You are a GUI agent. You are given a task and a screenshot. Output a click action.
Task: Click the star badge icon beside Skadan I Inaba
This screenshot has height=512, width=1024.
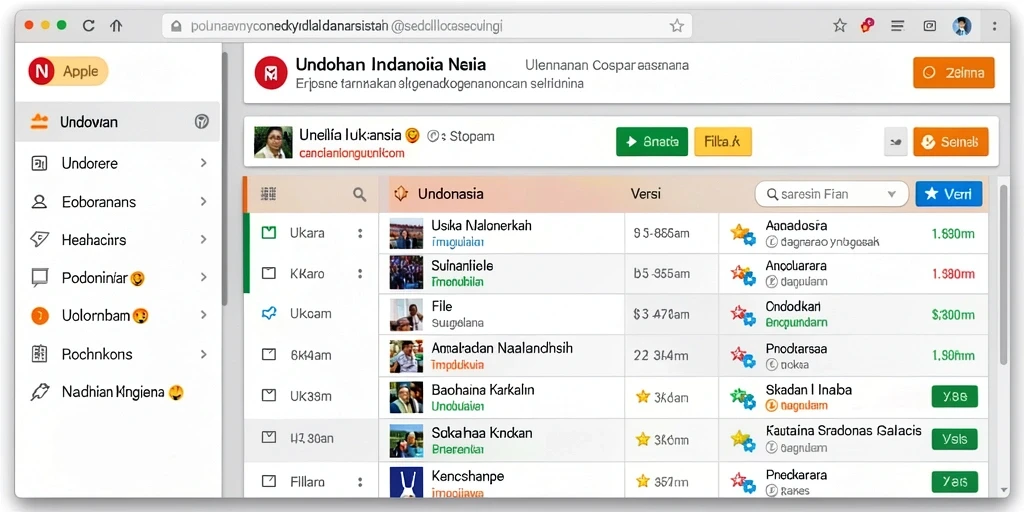tap(743, 397)
